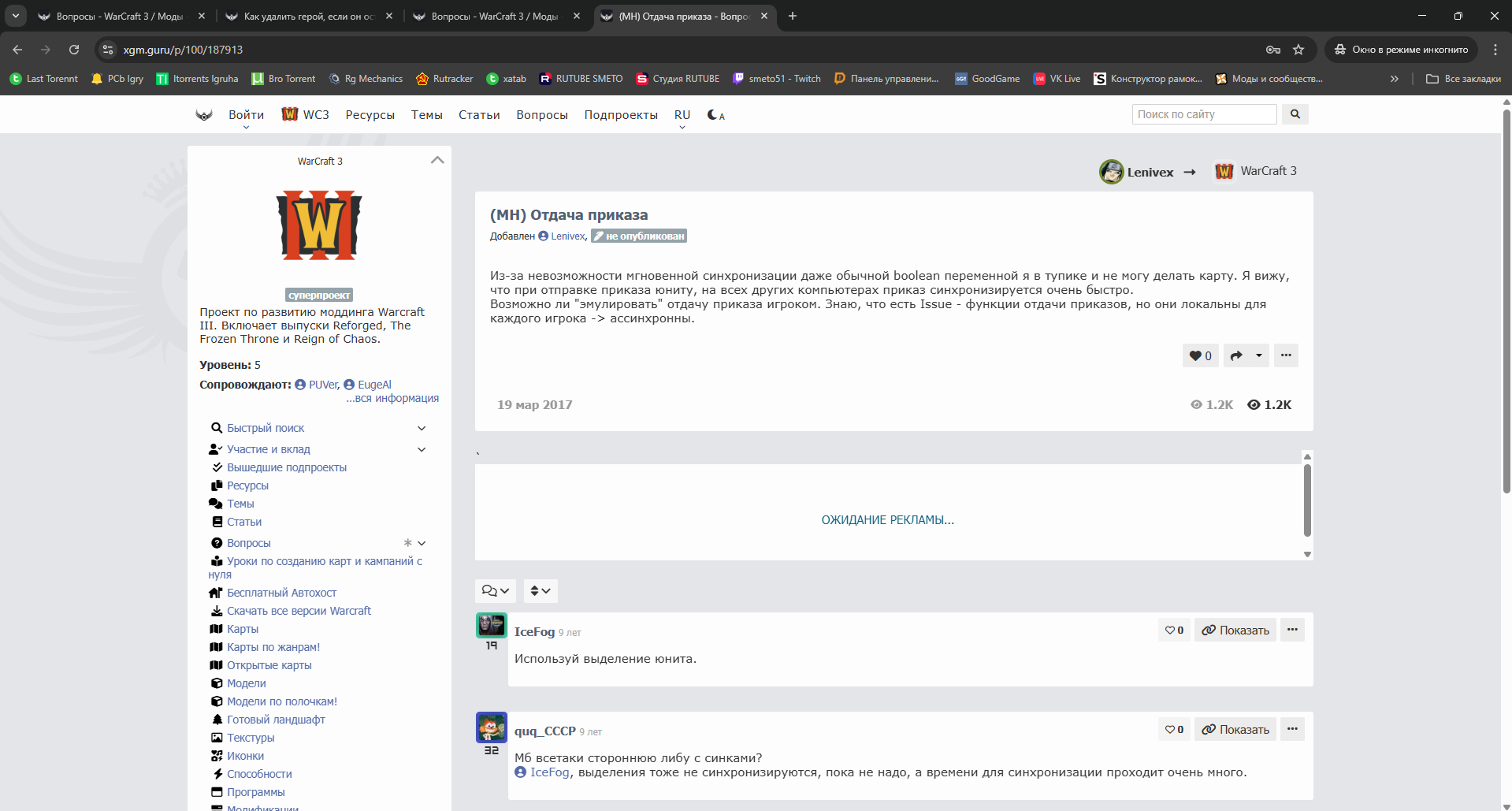
Task: Click the Иконки sidebar icon
Action: [217, 756]
